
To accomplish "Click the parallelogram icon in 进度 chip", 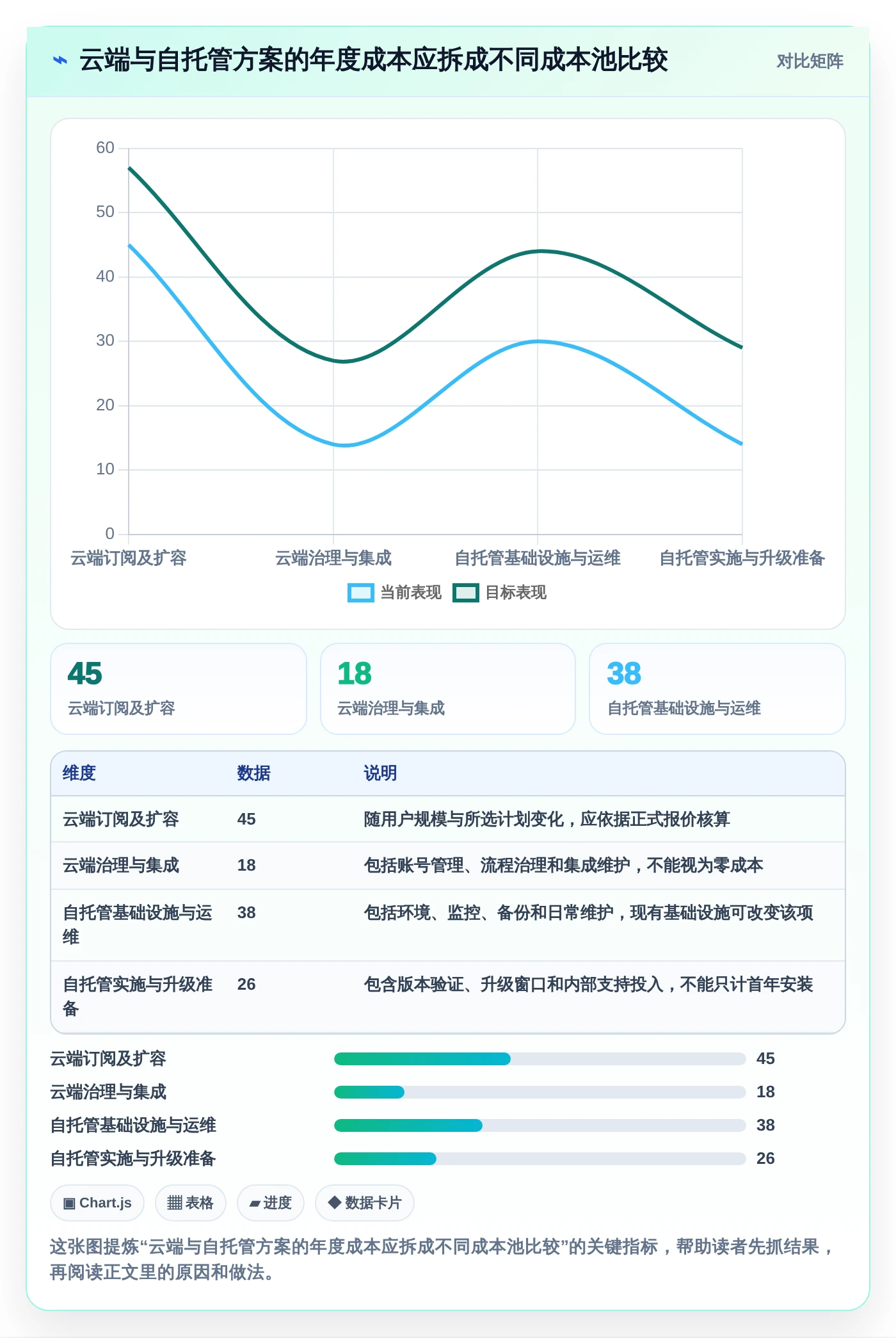I will click(255, 1204).
